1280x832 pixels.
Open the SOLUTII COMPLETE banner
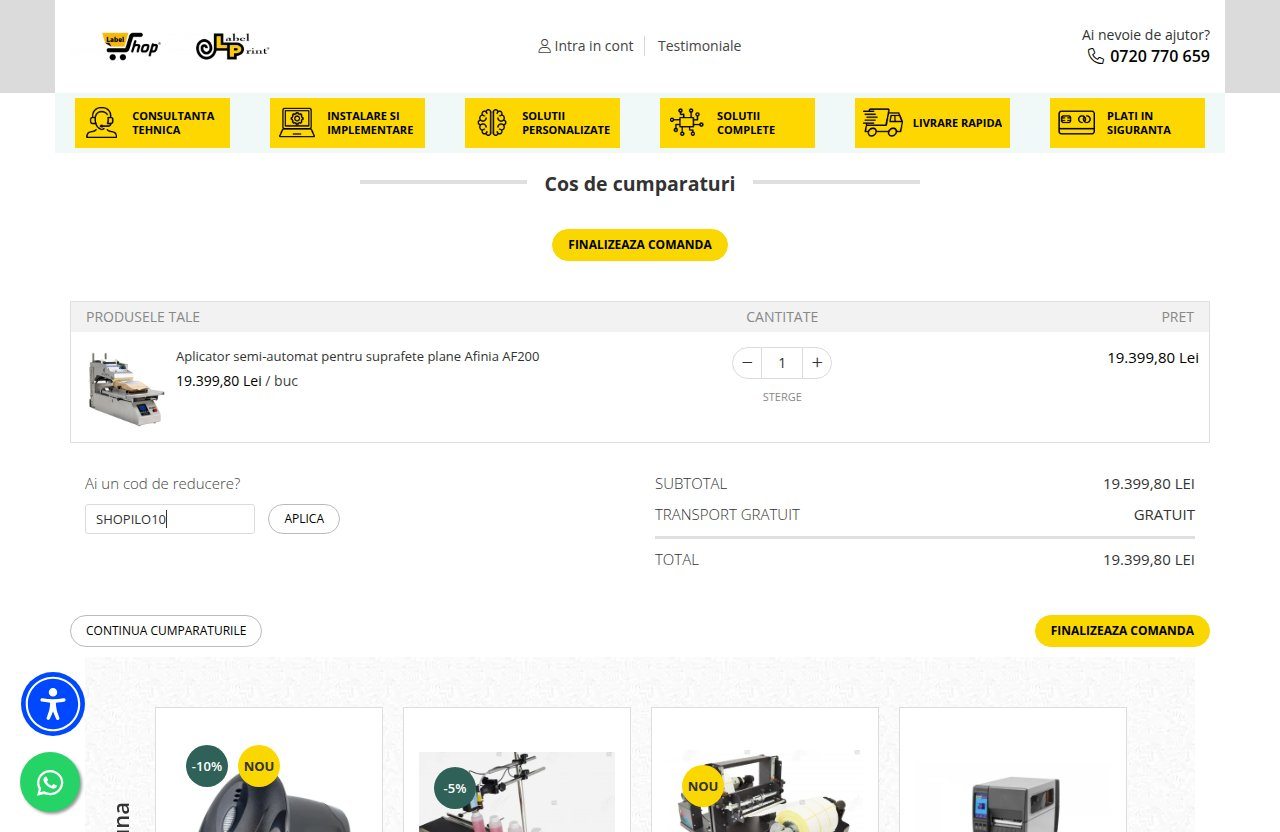pos(737,123)
